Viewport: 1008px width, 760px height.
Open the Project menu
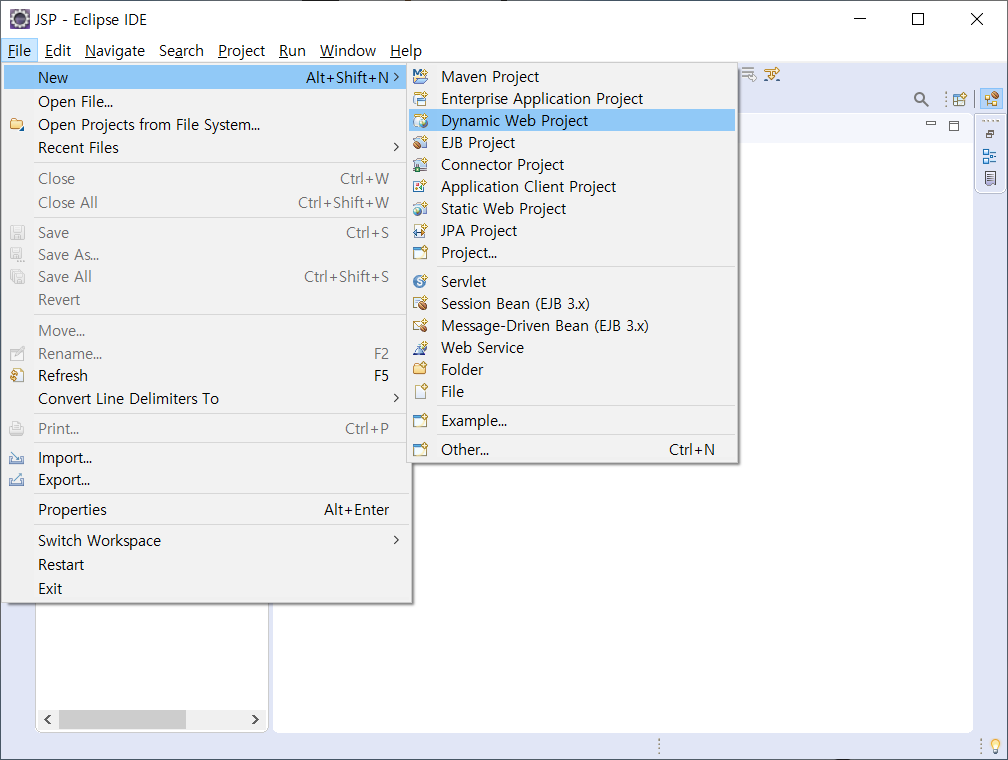(x=241, y=51)
